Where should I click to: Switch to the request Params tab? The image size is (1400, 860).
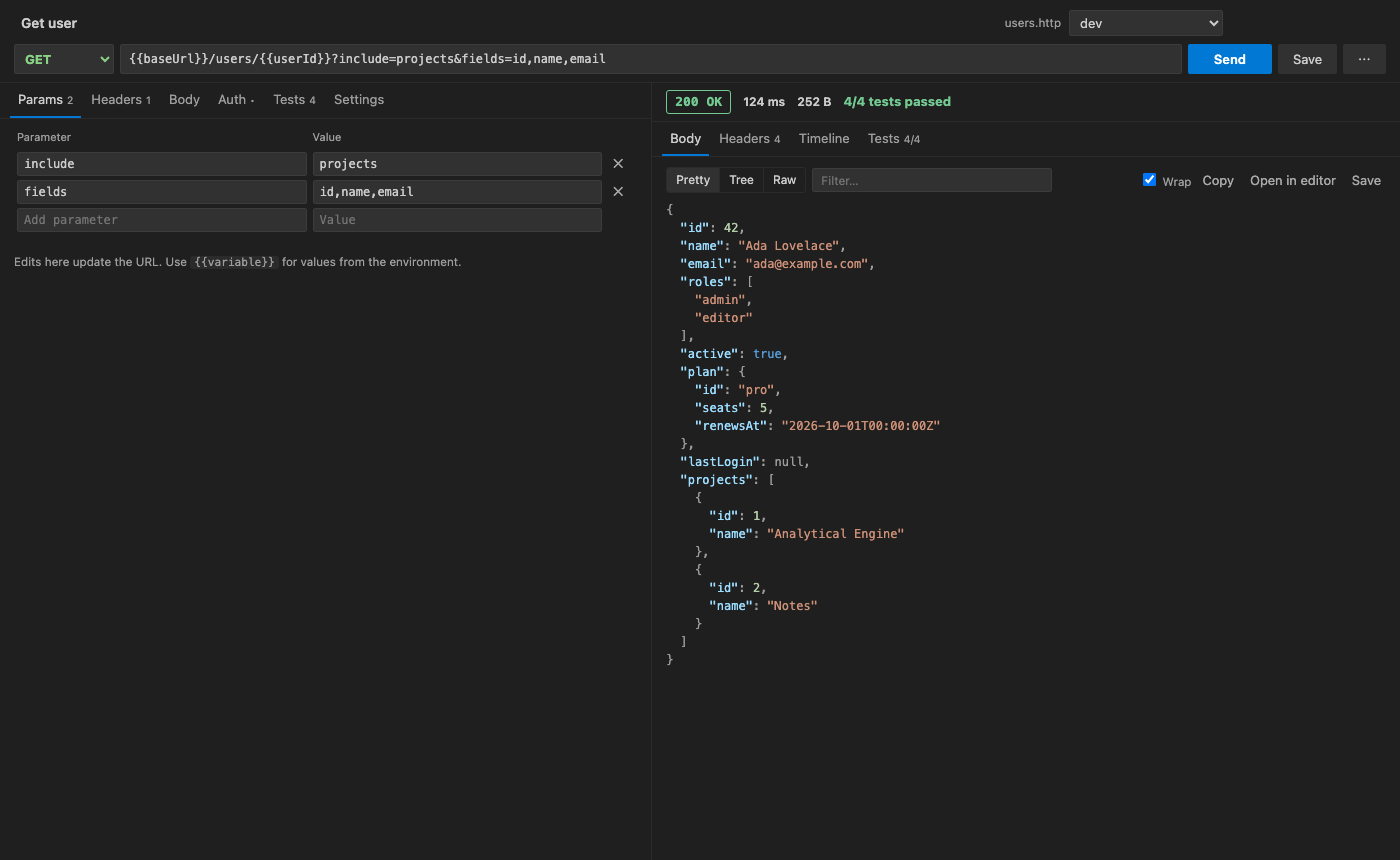pos(45,100)
